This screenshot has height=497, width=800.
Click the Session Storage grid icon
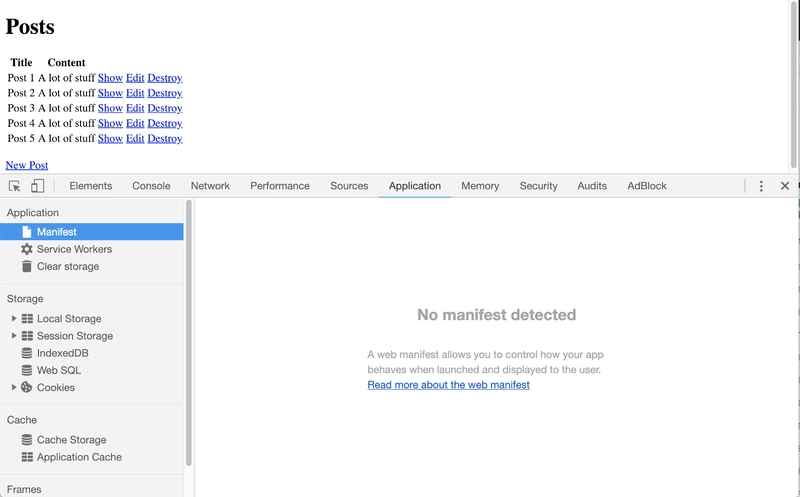(x=27, y=336)
